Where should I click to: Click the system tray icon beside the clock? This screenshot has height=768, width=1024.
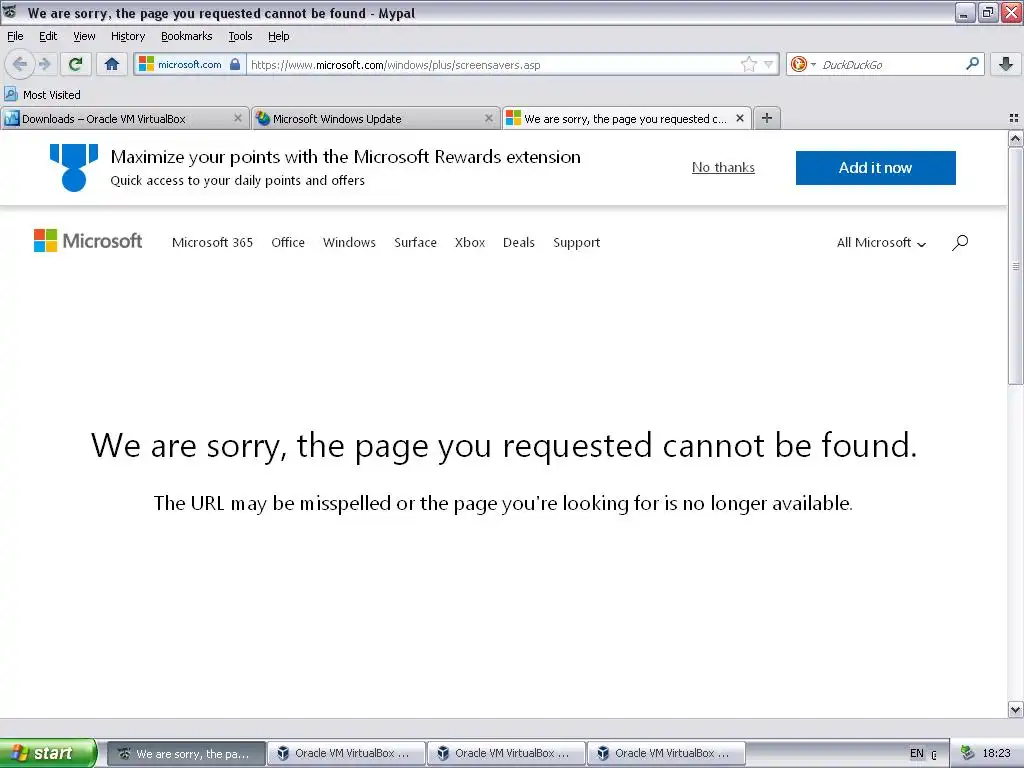click(968, 753)
